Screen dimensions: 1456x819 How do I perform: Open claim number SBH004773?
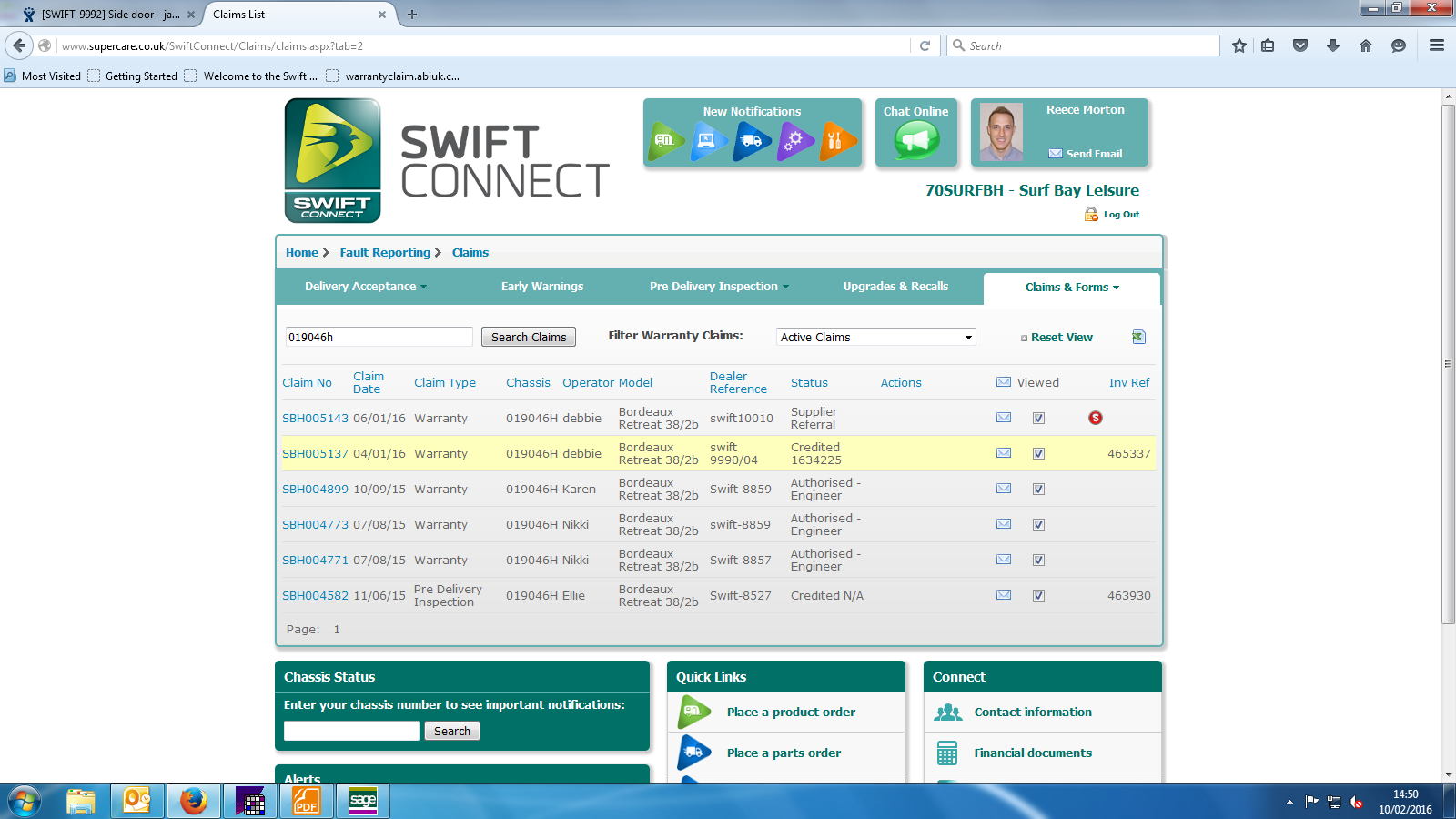pyautogui.click(x=315, y=525)
